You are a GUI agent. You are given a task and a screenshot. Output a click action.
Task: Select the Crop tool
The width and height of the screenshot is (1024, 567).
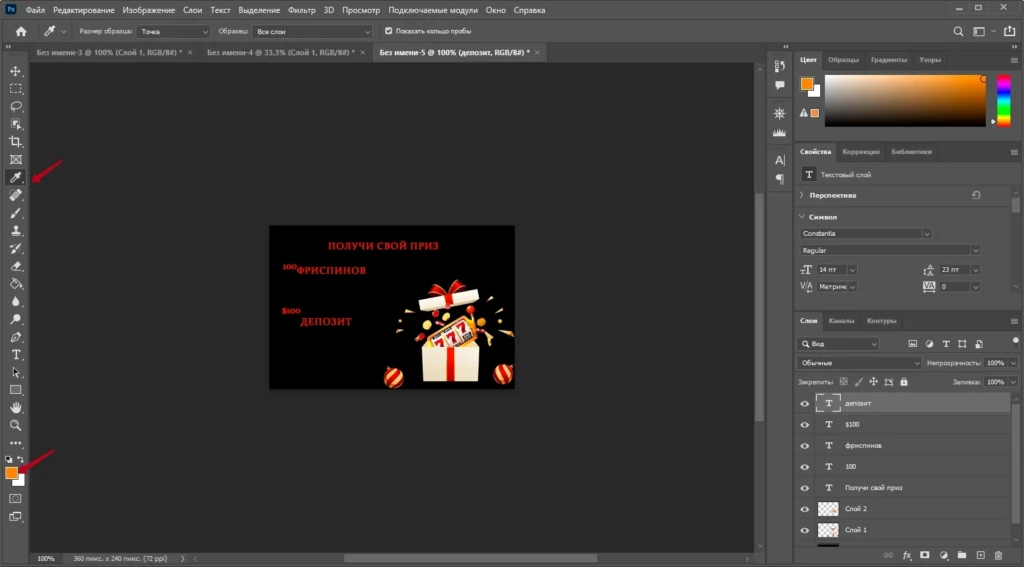click(x=16, y=142)
